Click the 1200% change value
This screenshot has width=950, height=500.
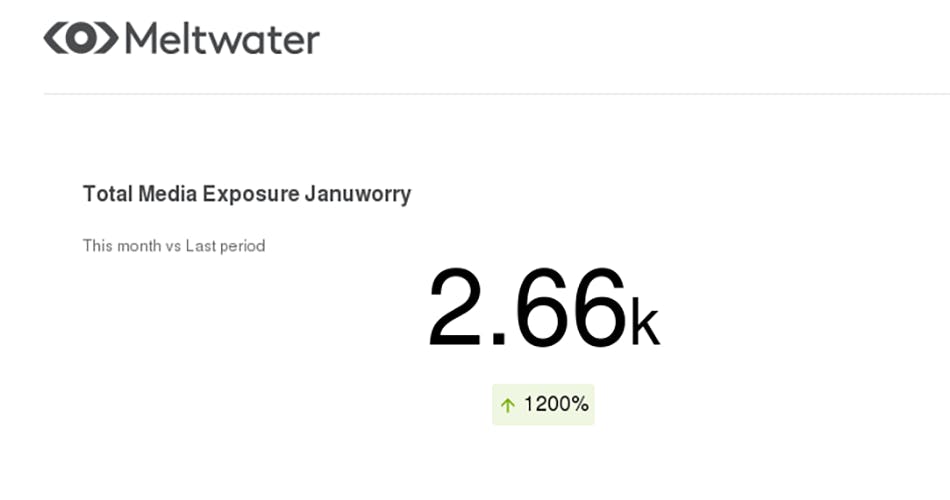click(556, 404)
